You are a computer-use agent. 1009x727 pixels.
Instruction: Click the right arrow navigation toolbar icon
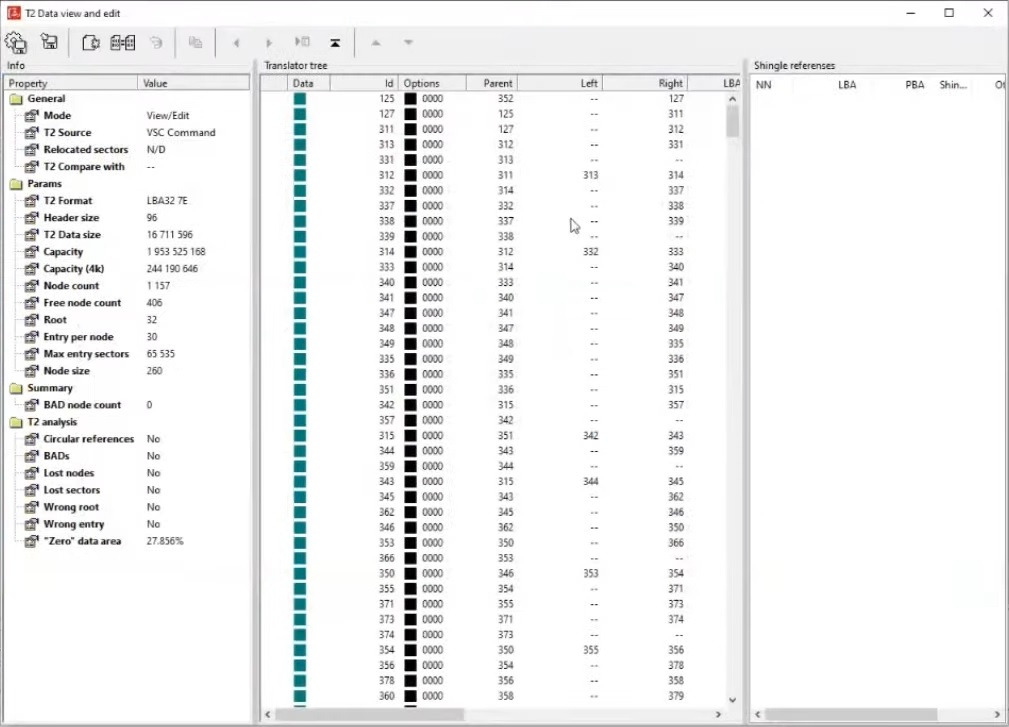click(269, 43)
